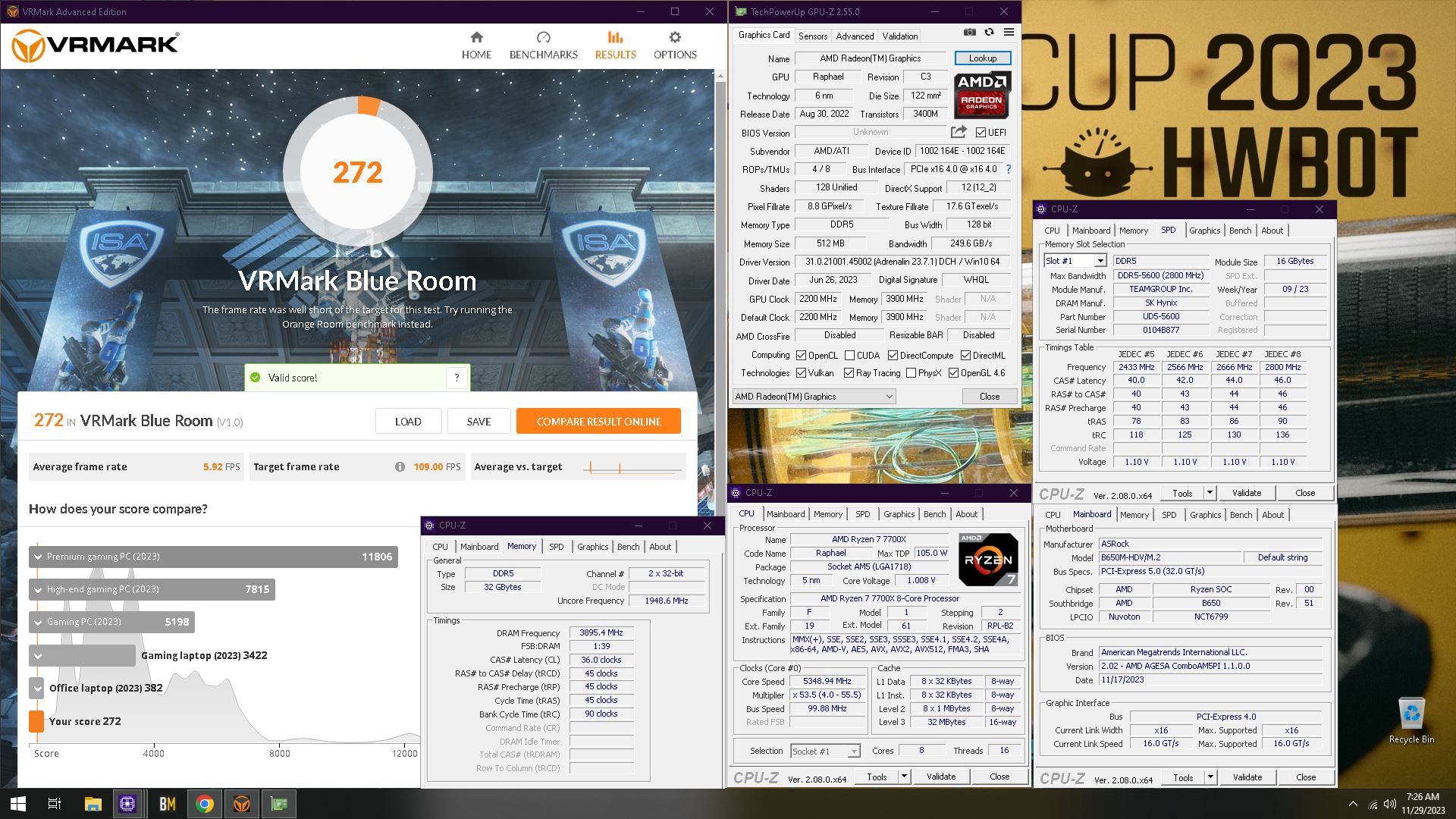1456x819 pixels.
Task: Open CPU-Z taskbar icon
Action: pyautogui.click(x=127, y=804)
